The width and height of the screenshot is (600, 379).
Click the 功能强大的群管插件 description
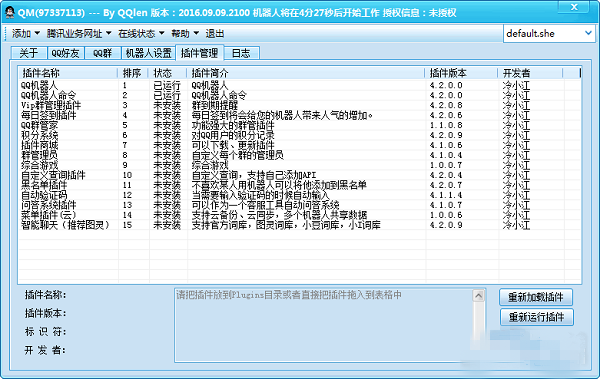[233, 125]
